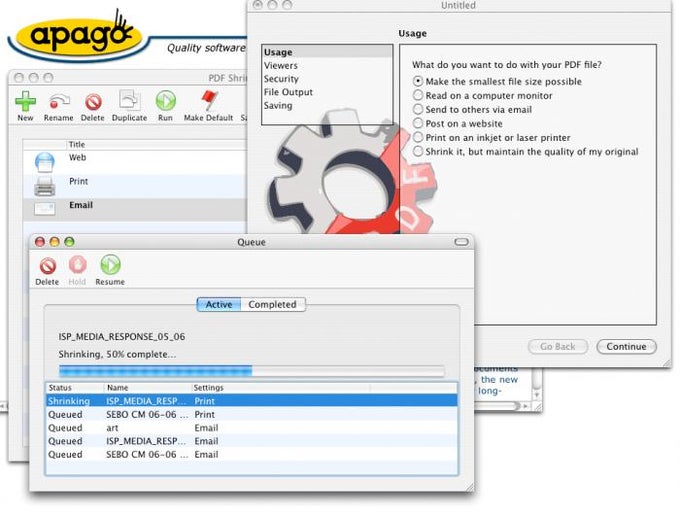Click Delete icon in Queue window
Screen dimensions: 680x513
click(x=47, y=266)
